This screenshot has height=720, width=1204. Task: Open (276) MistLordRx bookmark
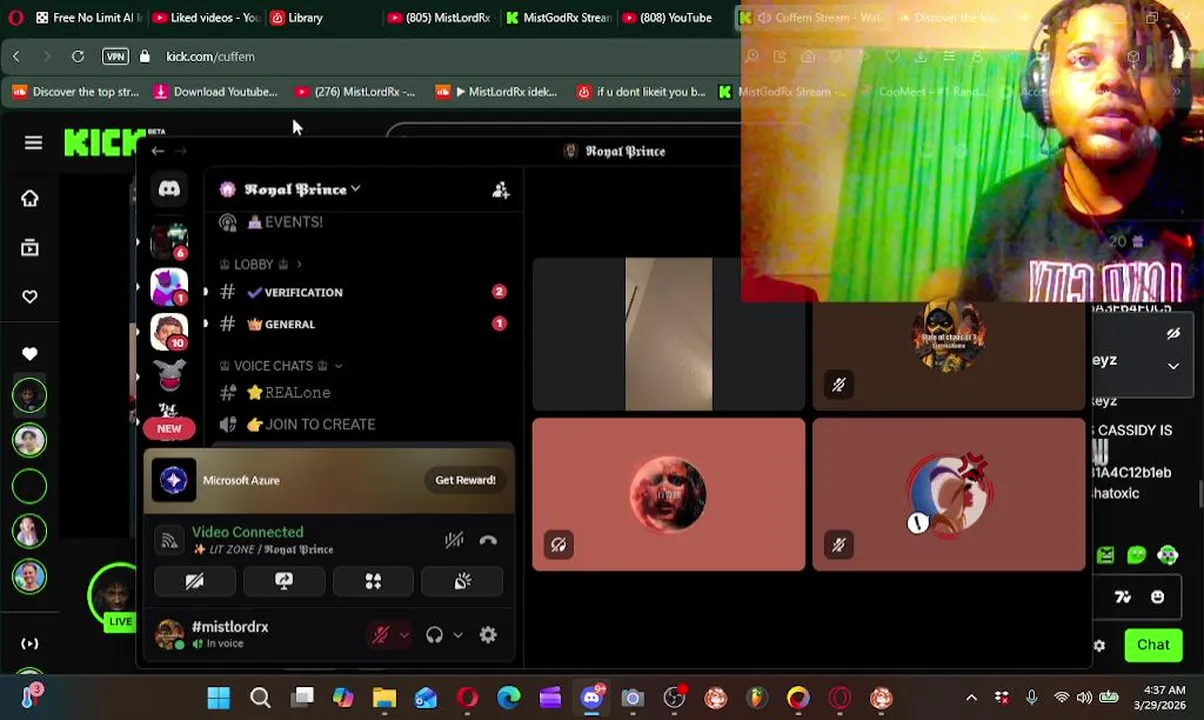(355, 92)
